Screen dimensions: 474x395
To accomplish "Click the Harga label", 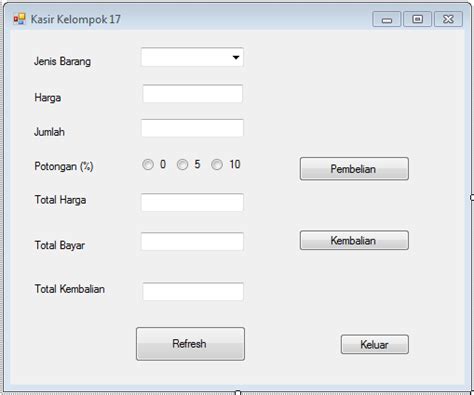I will pyautogui.click(x=48, y=98).
